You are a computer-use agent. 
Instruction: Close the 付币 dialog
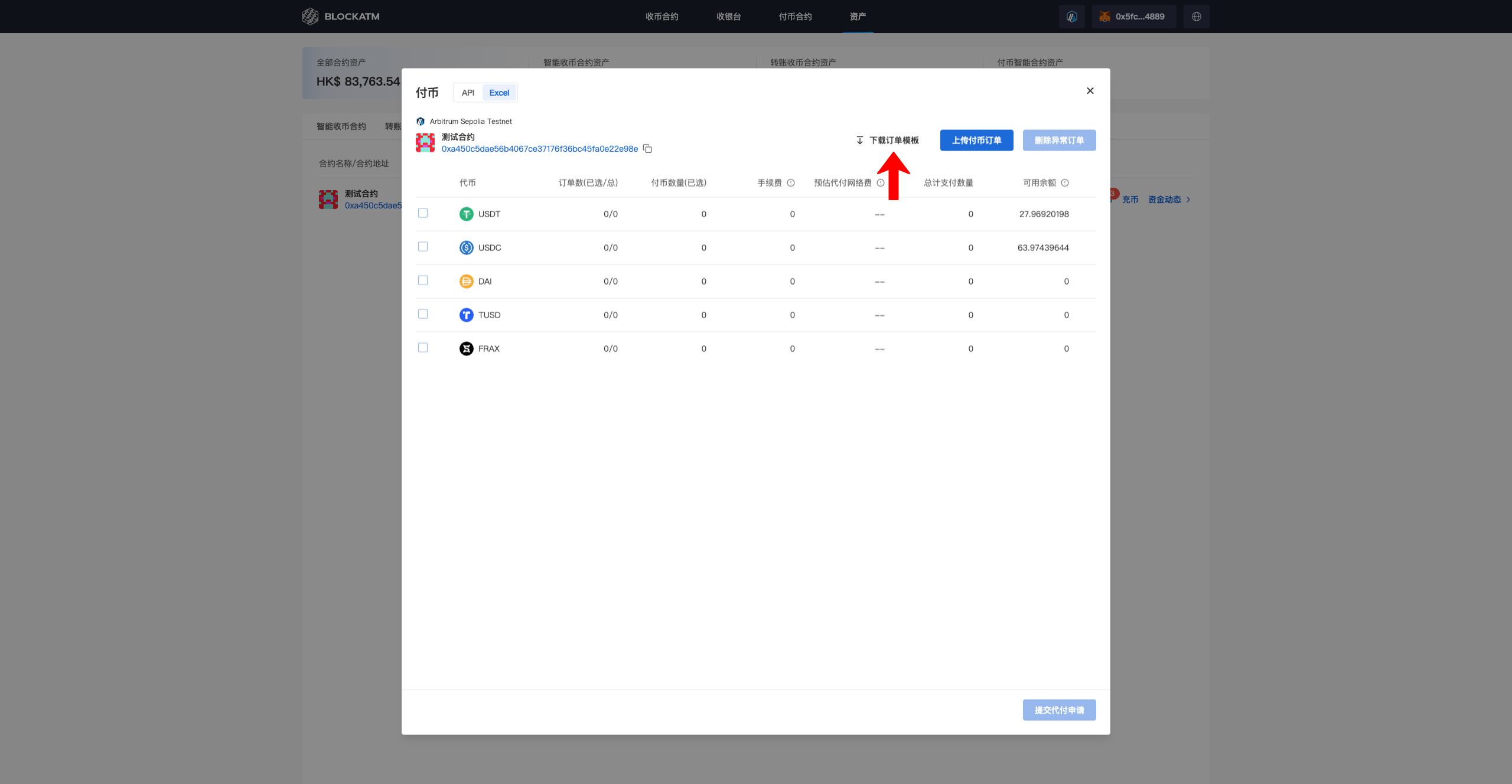1090,91
